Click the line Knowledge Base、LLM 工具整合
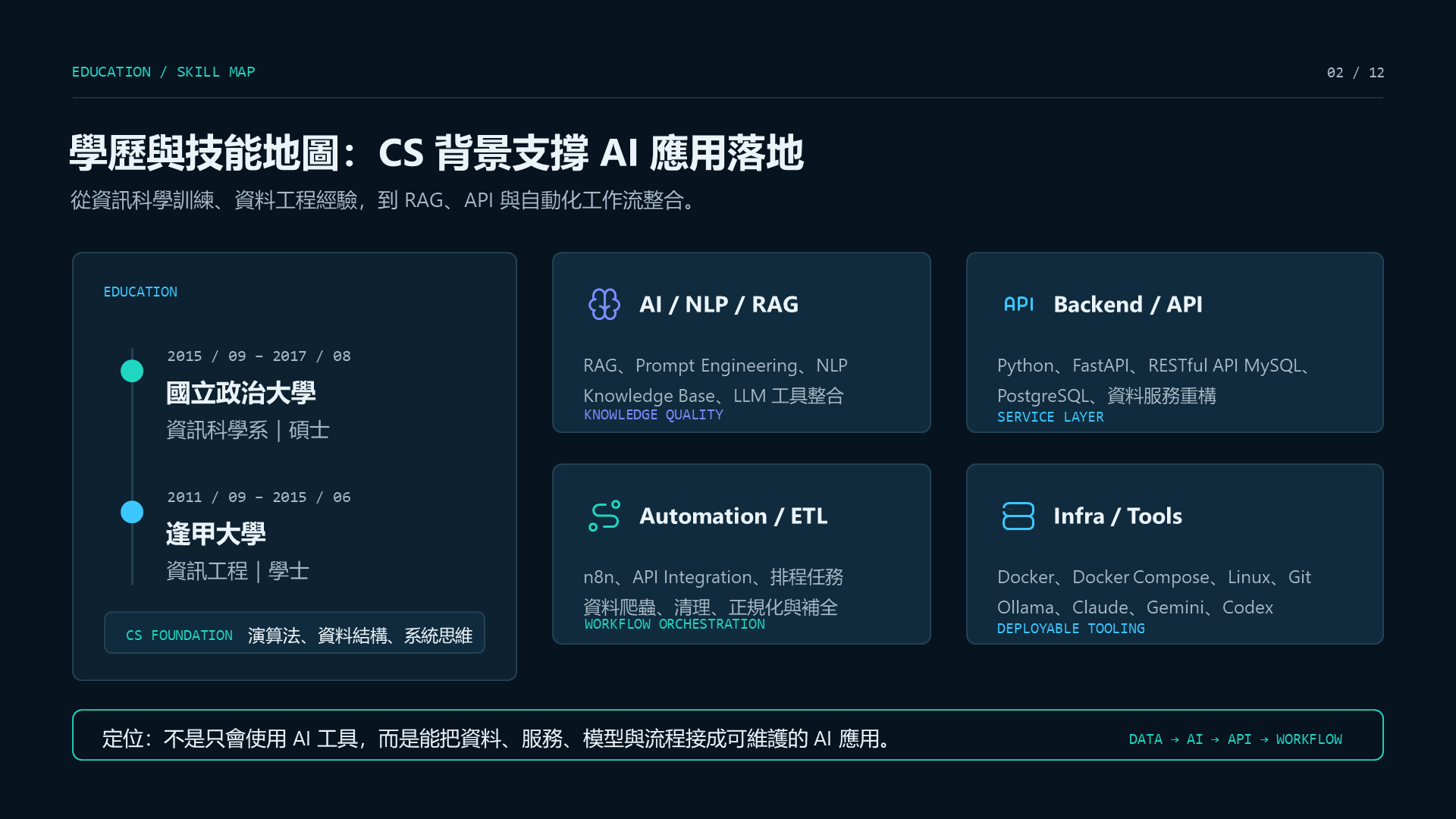1456x819 pixels. tap(714, 396)
